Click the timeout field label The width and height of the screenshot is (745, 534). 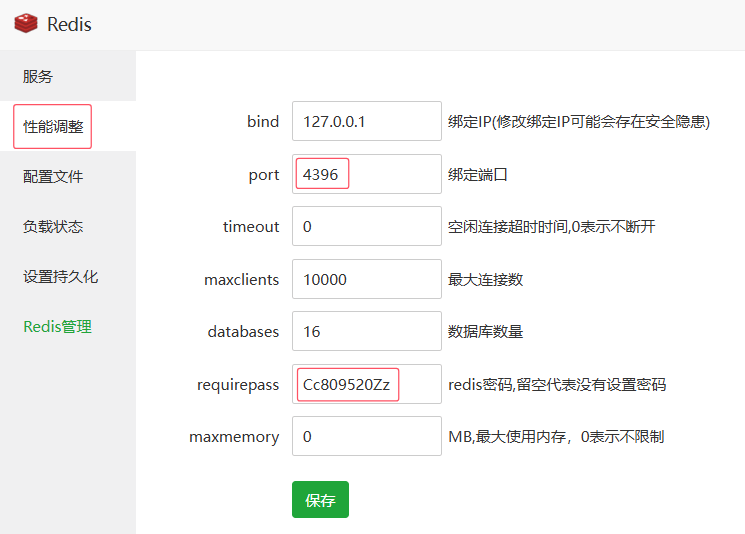tap(251, 227)
